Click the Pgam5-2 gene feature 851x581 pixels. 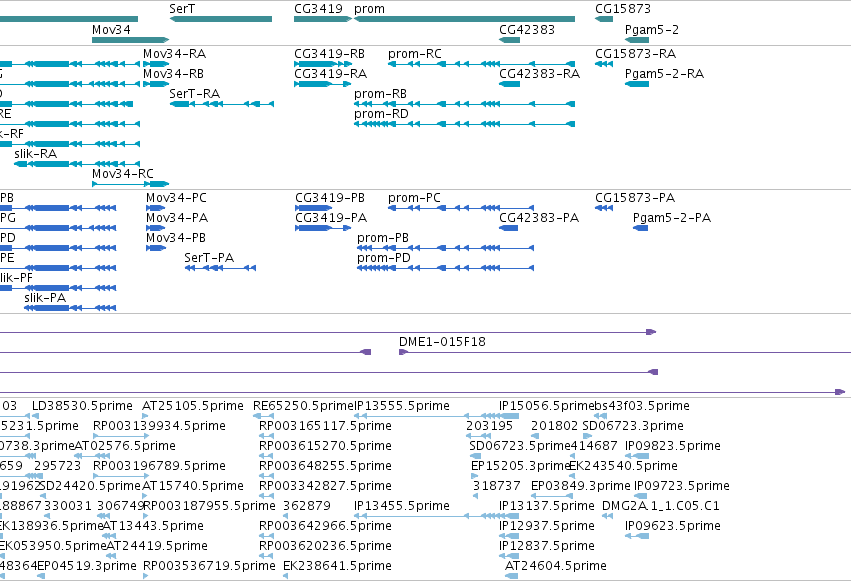(x=637, y=40)
